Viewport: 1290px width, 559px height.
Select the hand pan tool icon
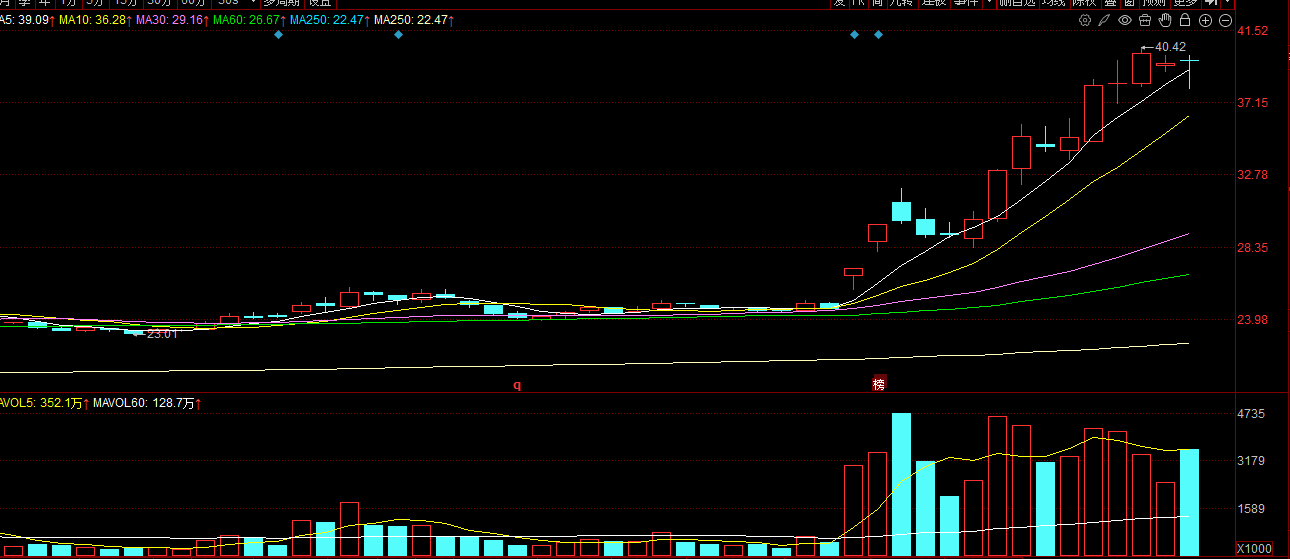point(1165,20)
